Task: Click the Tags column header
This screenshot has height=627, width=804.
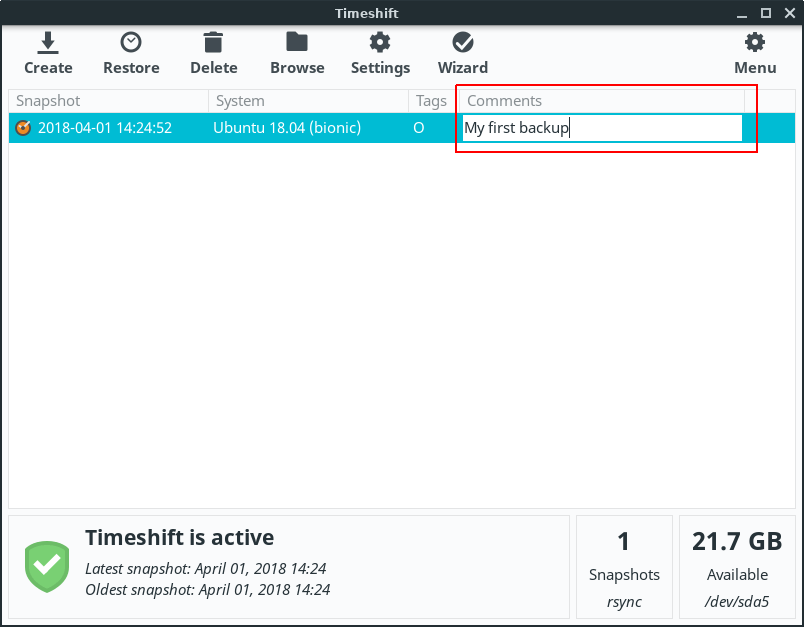Action: (431, 101)
